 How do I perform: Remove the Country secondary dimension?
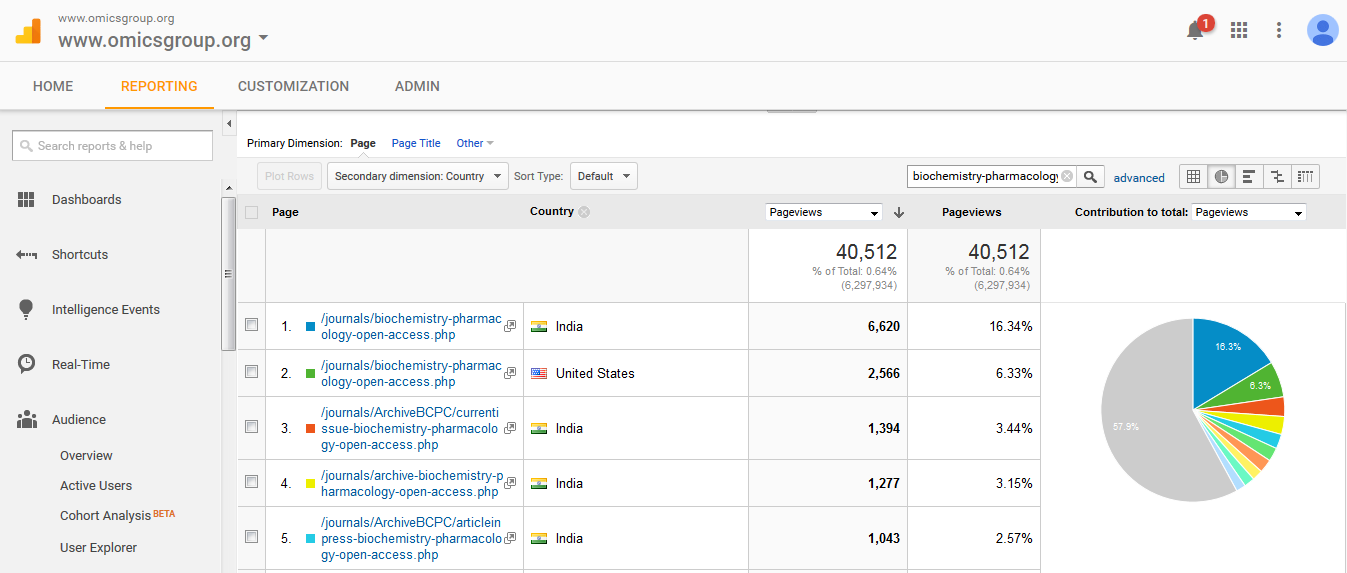coord(584,212)
